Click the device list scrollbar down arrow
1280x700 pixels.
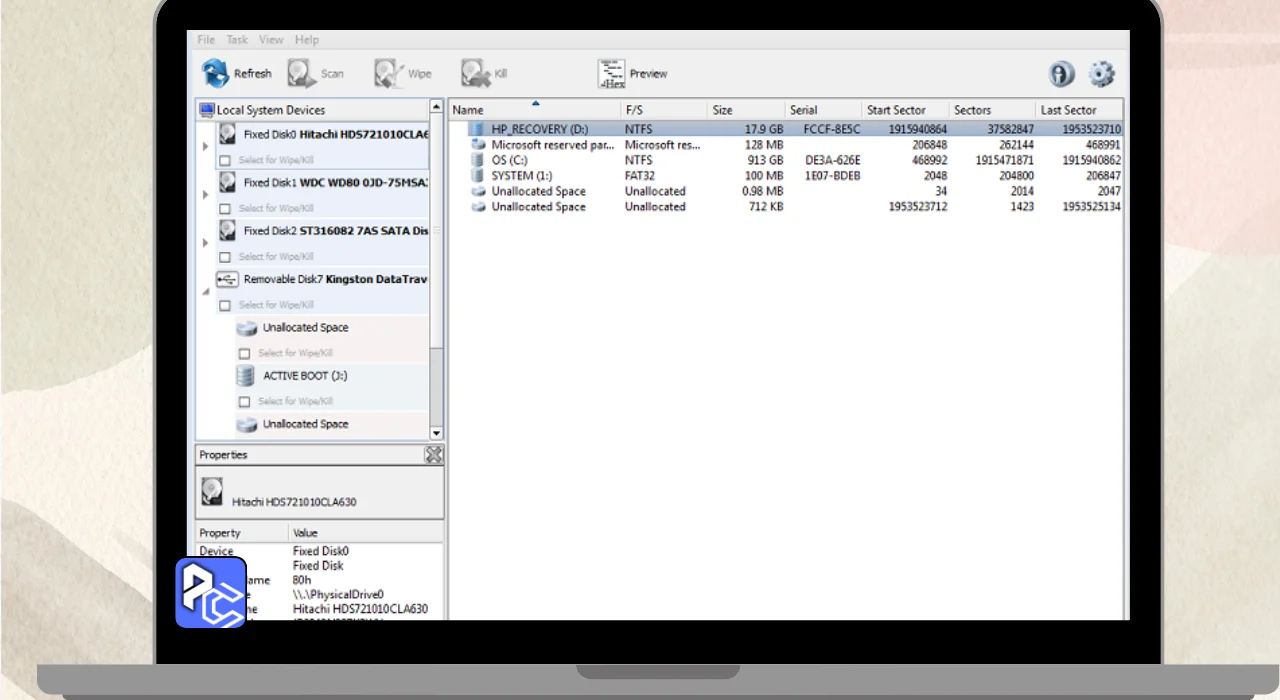click(x=436, y=433)
